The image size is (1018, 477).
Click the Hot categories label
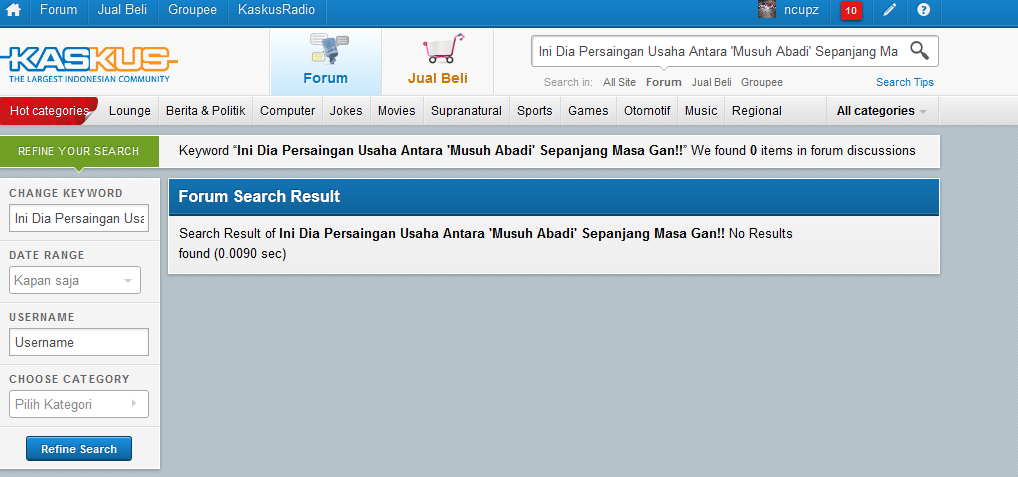pos(49,111)
